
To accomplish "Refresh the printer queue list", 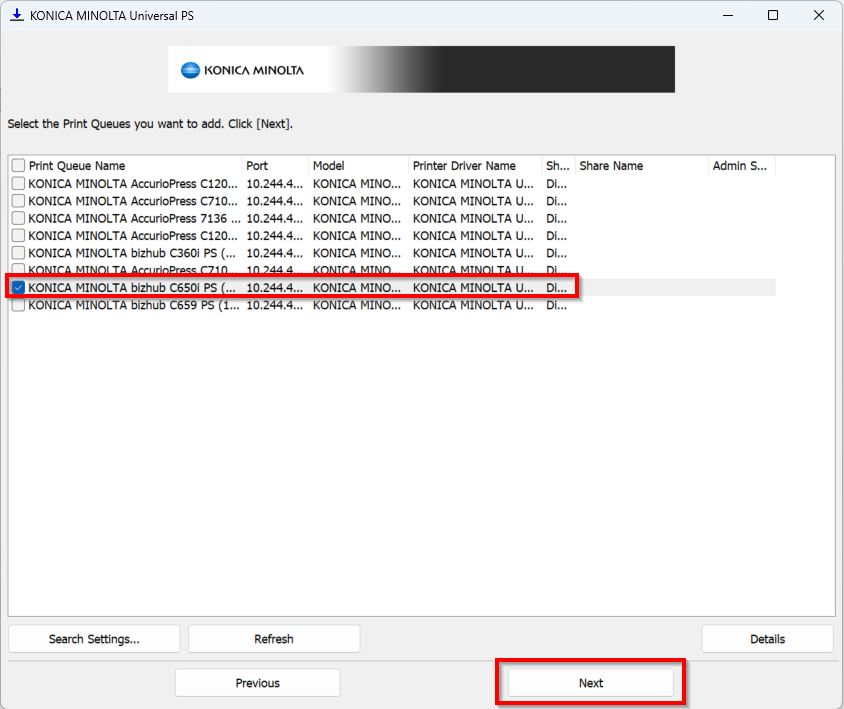I will coord(273,638).
